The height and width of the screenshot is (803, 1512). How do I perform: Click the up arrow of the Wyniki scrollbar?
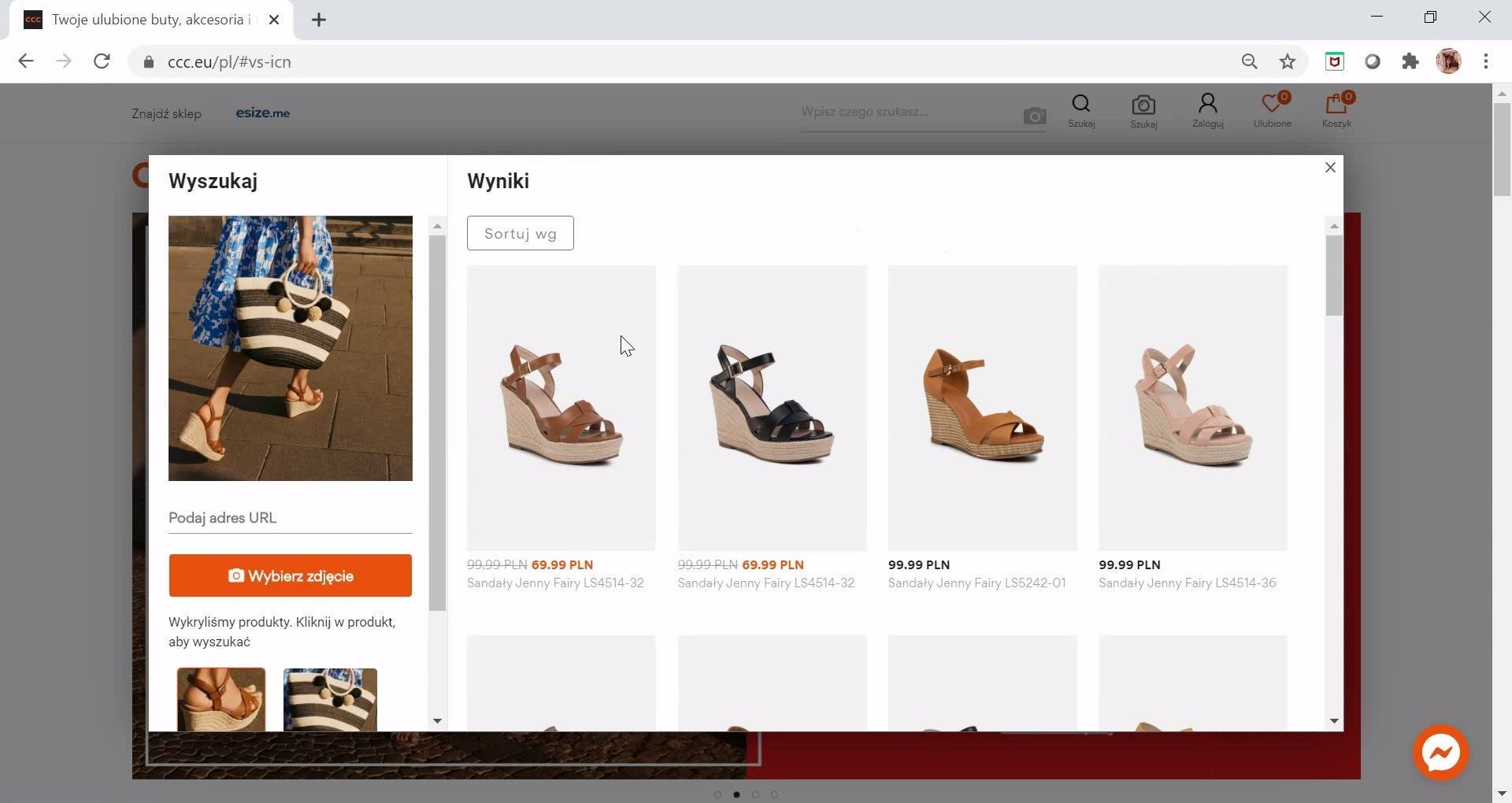pyautogui.click(x=1334, y=226)
